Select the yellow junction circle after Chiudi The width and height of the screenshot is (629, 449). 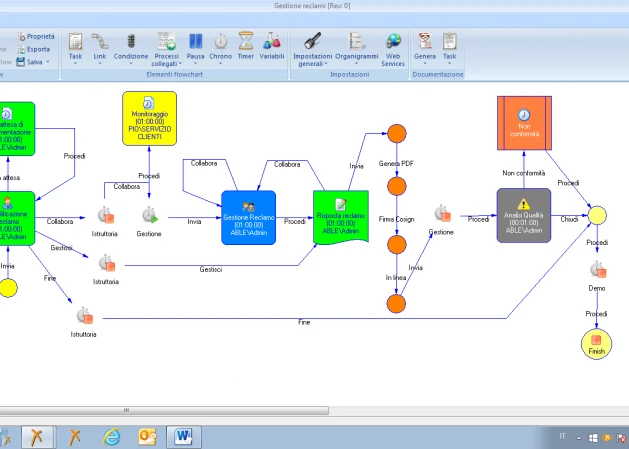pos(597,215)
